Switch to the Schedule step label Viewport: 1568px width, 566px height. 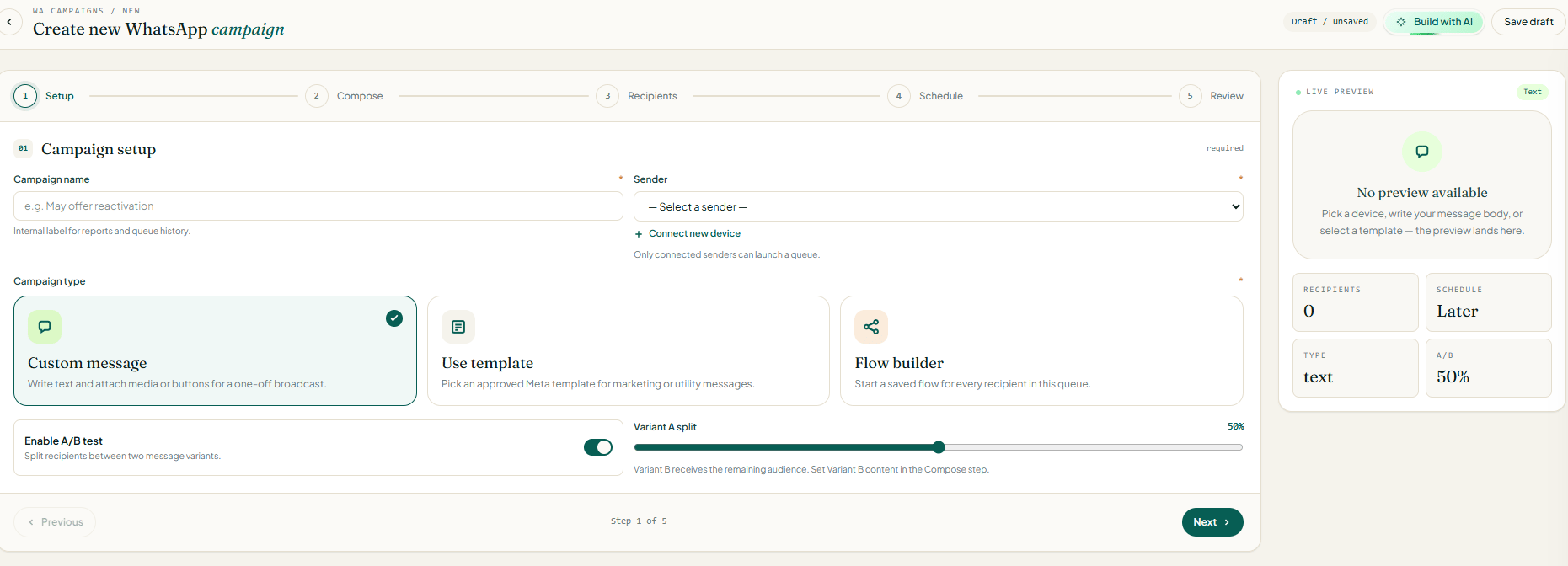(941, 96)
